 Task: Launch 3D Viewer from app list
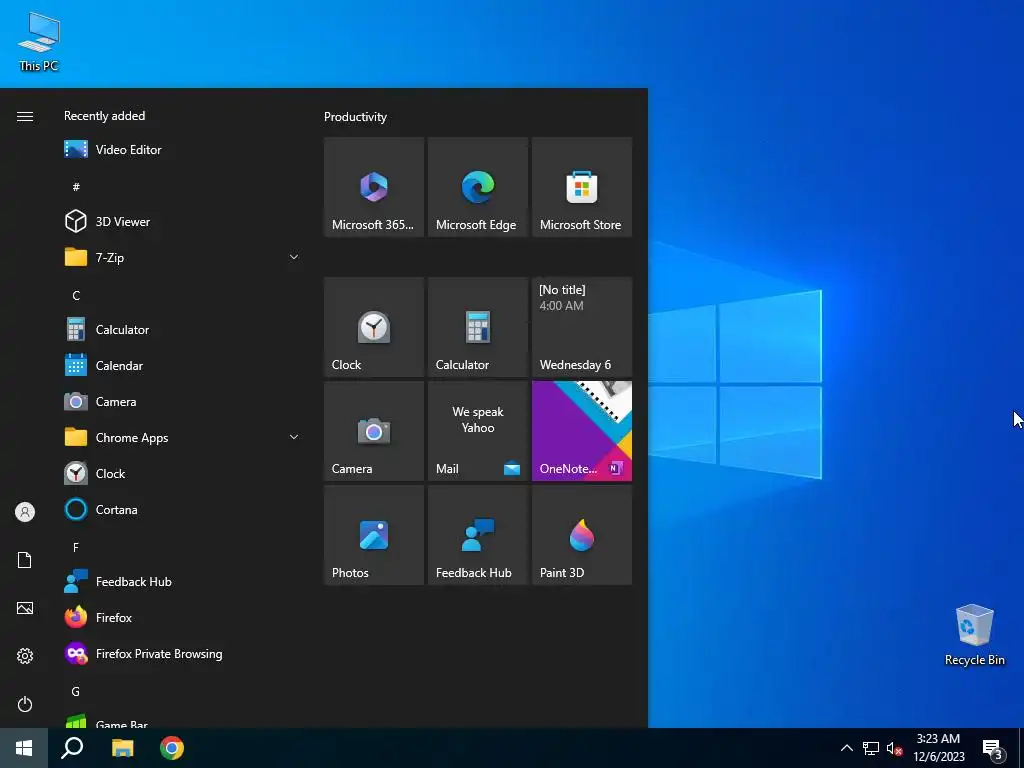click(x=182, y=221)
